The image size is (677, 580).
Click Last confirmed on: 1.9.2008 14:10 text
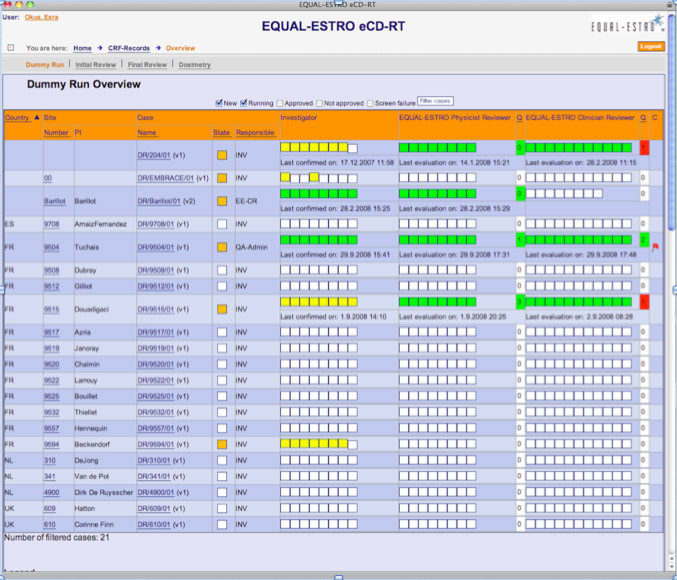[333, 317]
